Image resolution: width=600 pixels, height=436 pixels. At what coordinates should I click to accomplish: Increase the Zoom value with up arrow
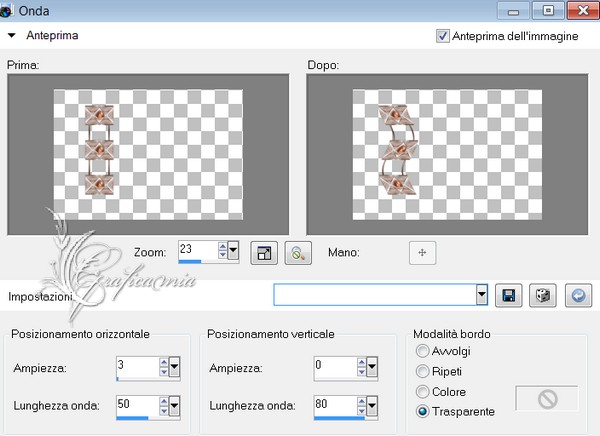(223, 246)
